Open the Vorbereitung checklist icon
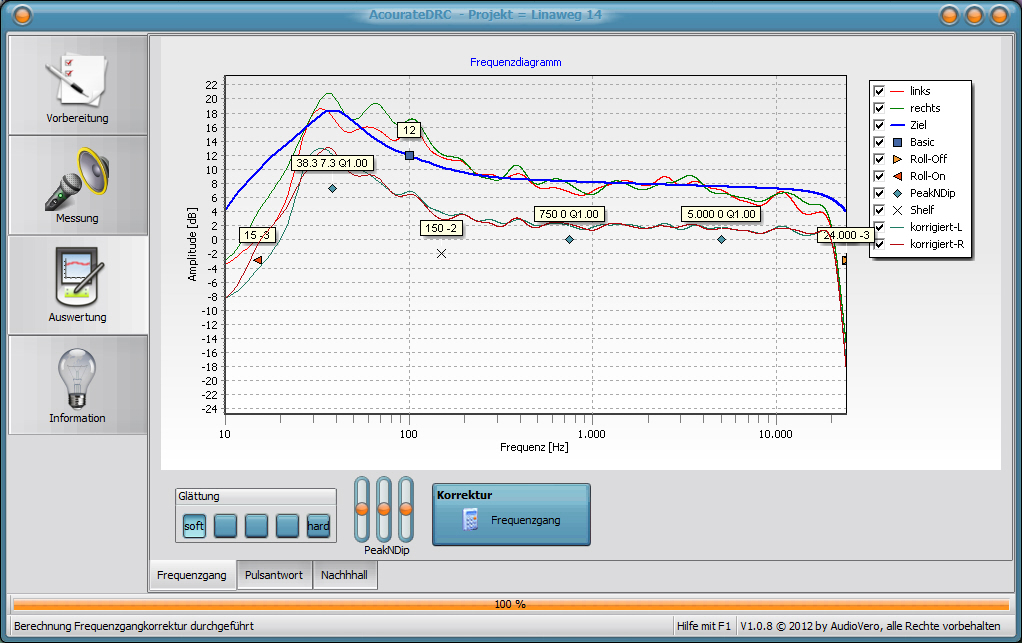The height and width of the screenshot is (643, 1022). coord(77,80)
